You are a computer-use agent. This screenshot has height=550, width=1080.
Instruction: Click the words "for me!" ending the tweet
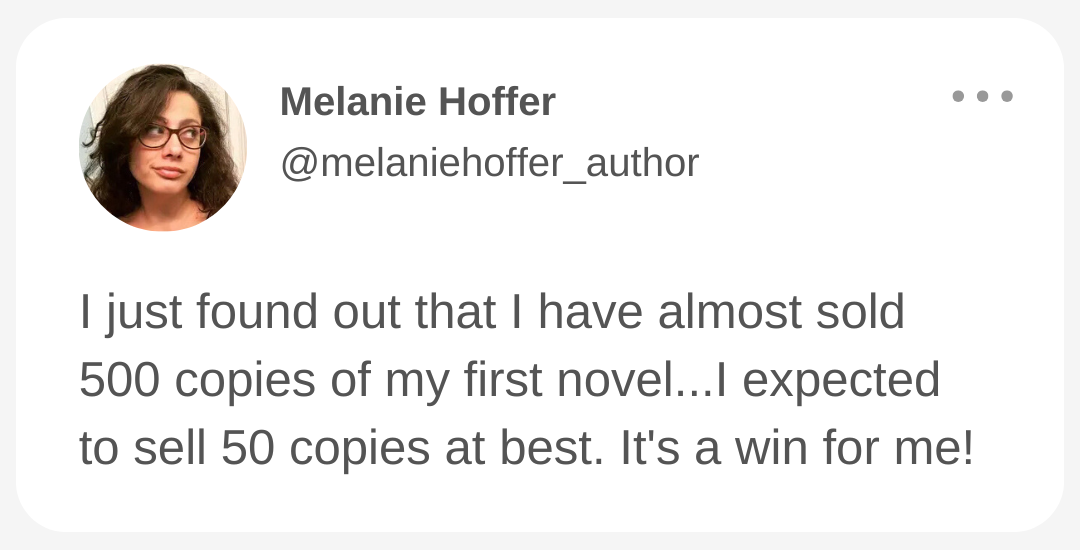898,448
